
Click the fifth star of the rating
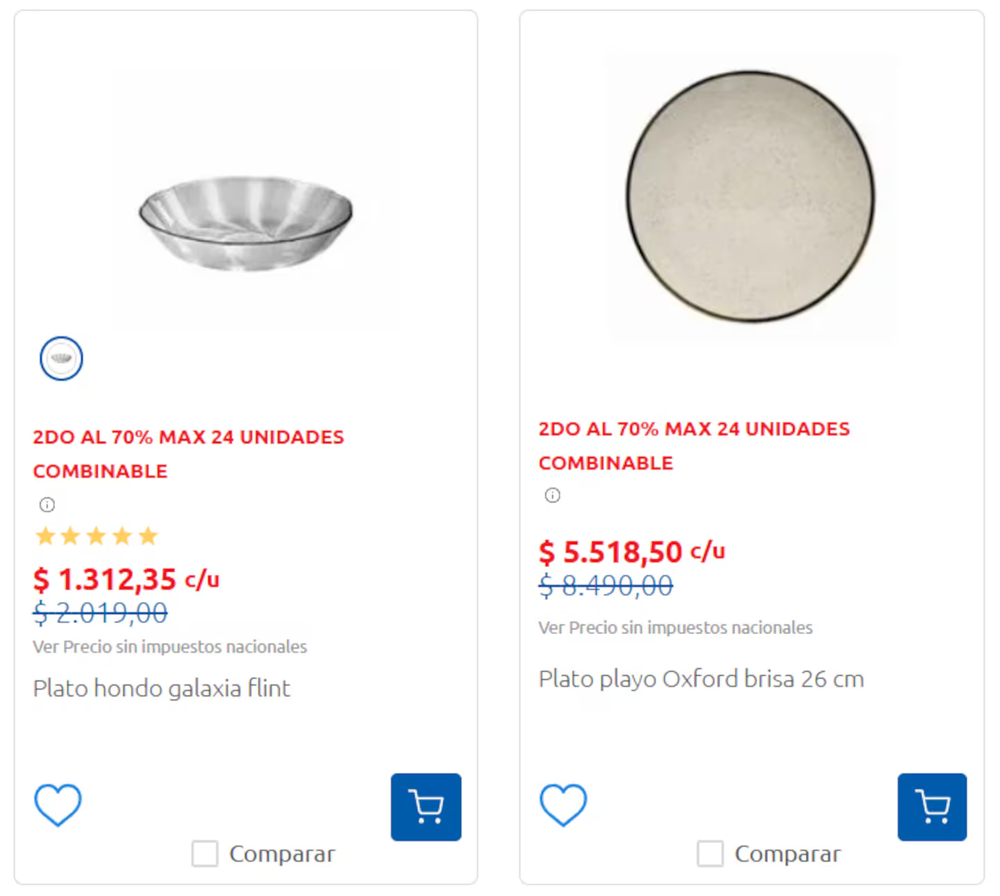(149, 536)
